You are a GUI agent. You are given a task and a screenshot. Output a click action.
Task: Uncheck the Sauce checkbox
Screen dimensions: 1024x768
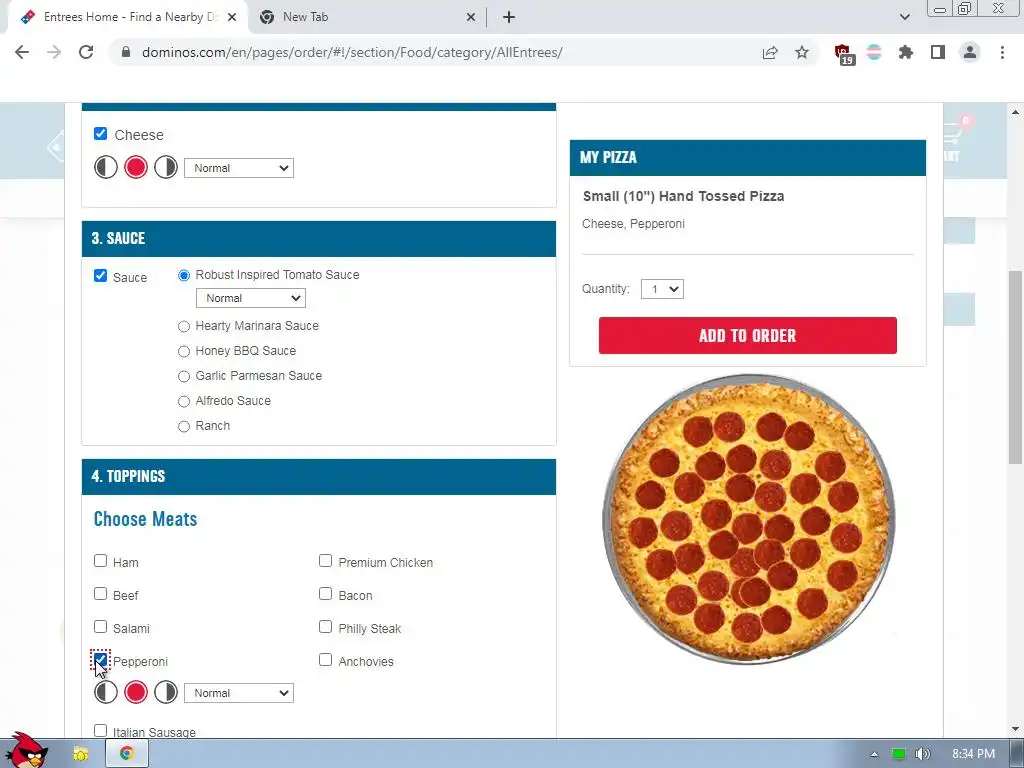[101, 276]
